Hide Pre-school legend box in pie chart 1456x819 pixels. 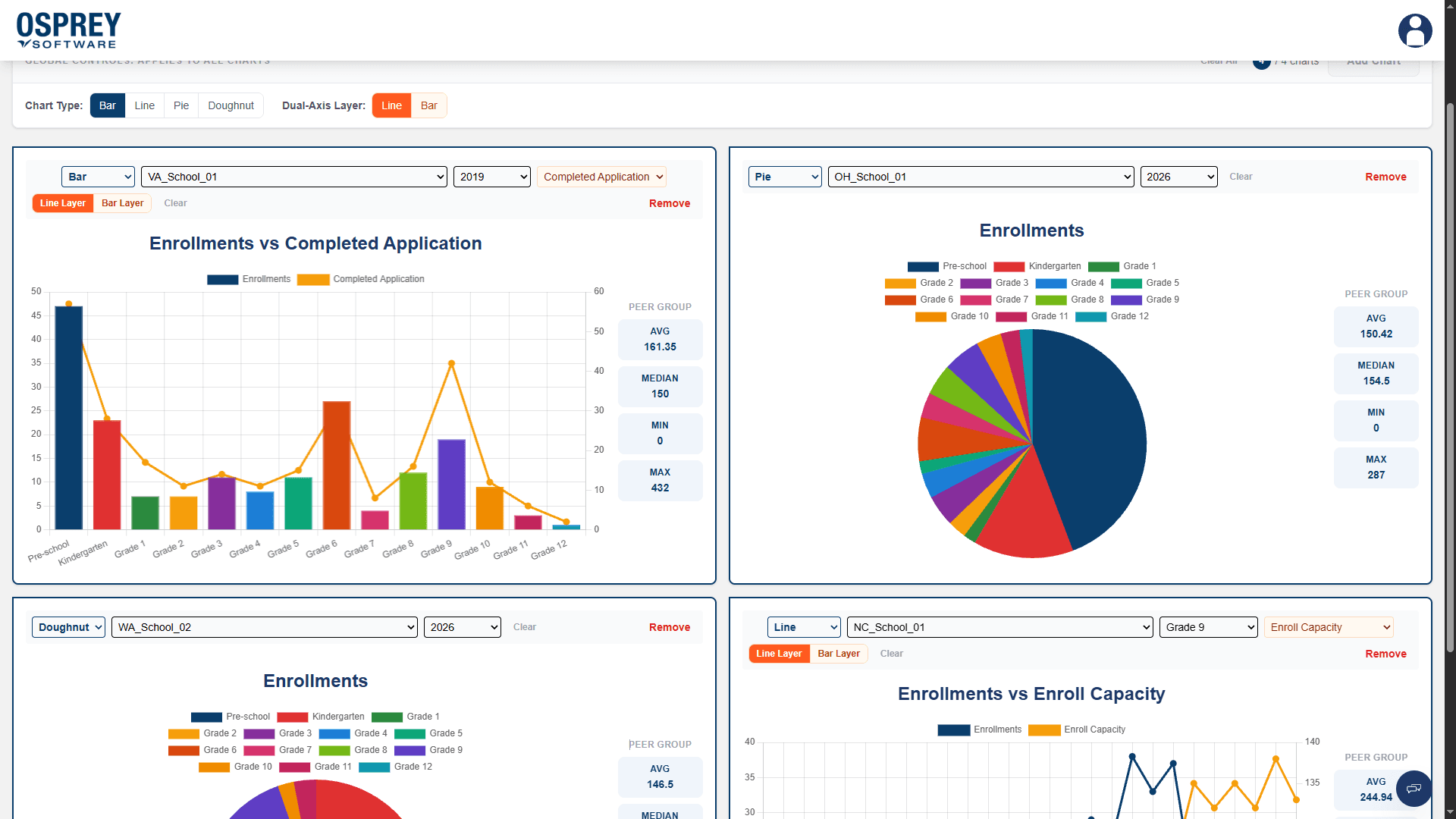923,267
